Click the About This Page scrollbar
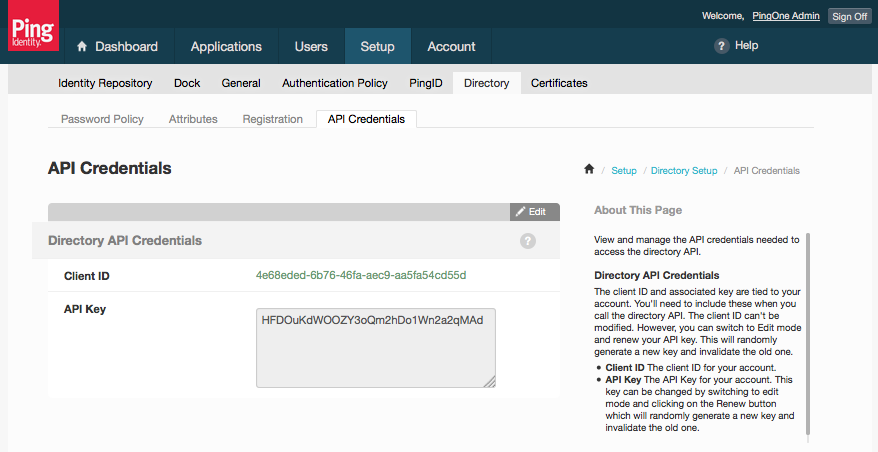 point(808,330)
